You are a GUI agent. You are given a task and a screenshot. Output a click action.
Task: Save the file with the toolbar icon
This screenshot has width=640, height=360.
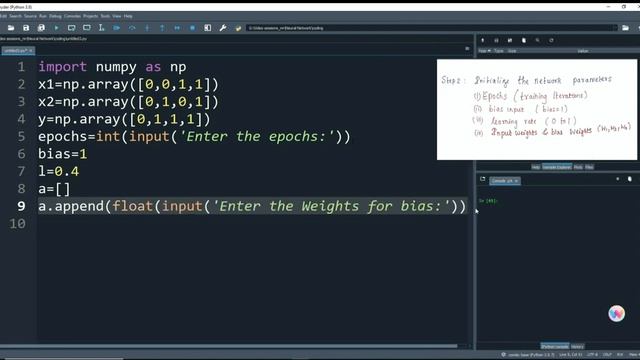coord(26,28)
